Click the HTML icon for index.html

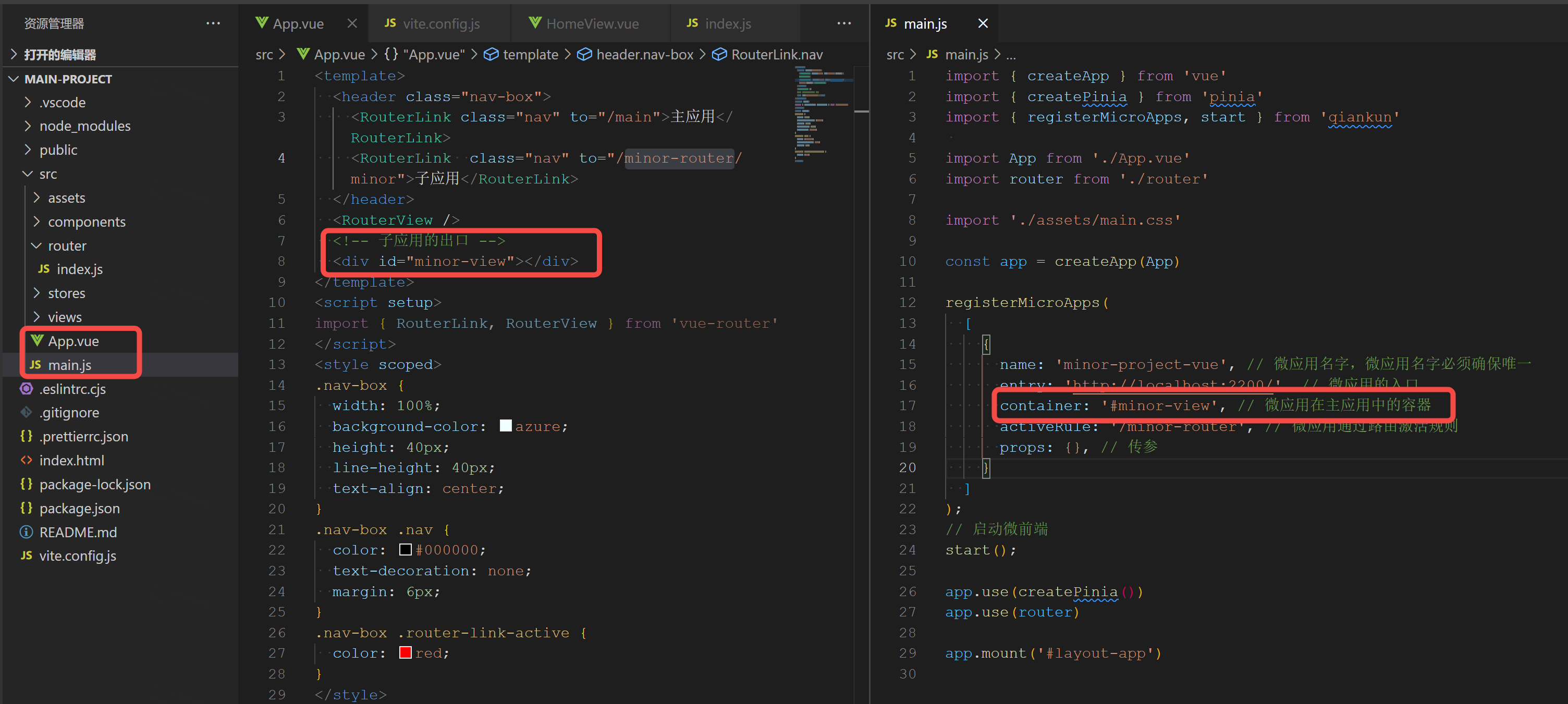point(26,460)
